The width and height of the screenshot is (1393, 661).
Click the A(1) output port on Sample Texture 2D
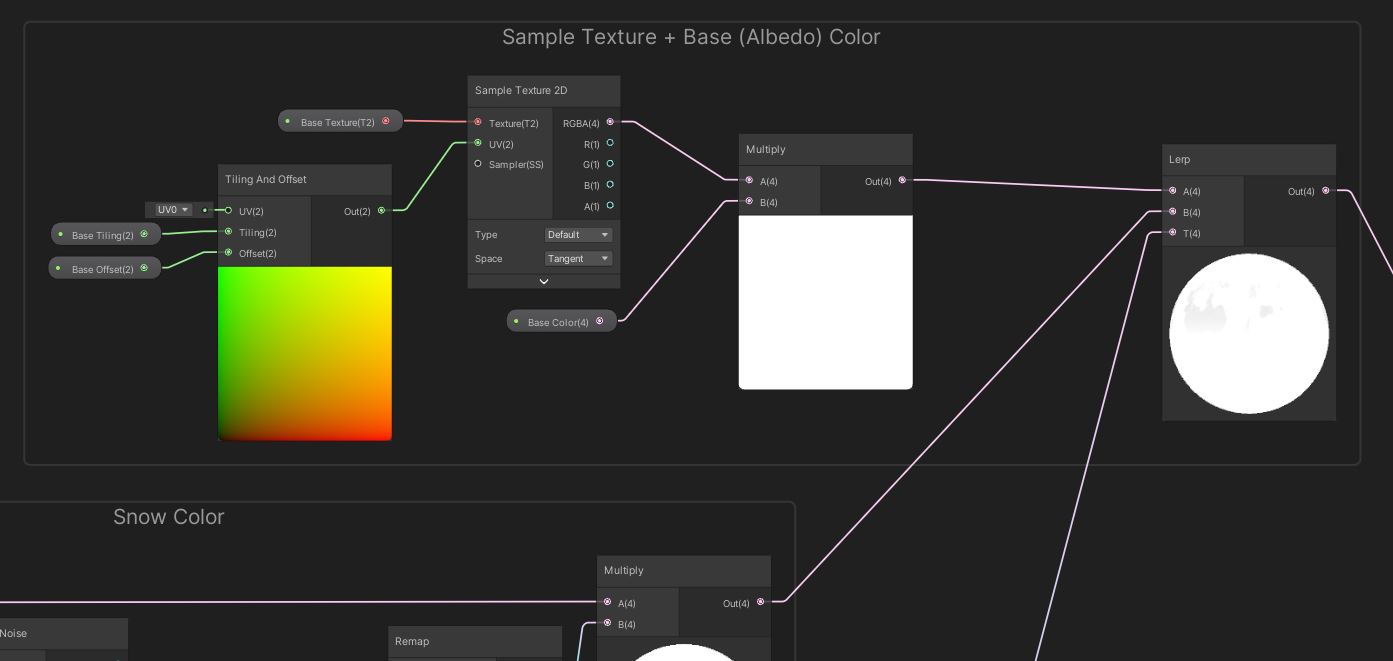(610, 206)
